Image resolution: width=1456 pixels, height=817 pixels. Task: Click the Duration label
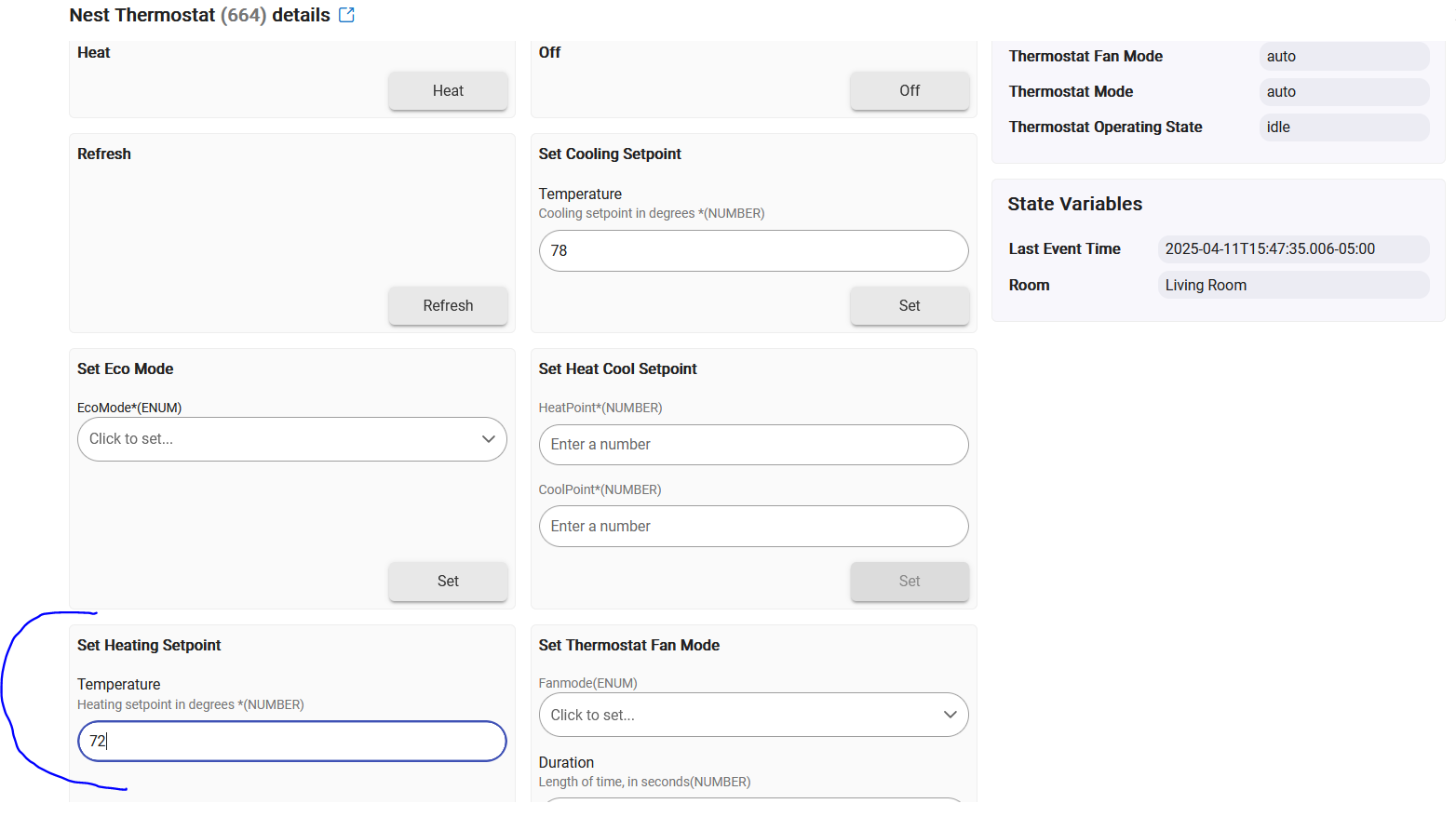pyautogui.click(x=566, y=762)
